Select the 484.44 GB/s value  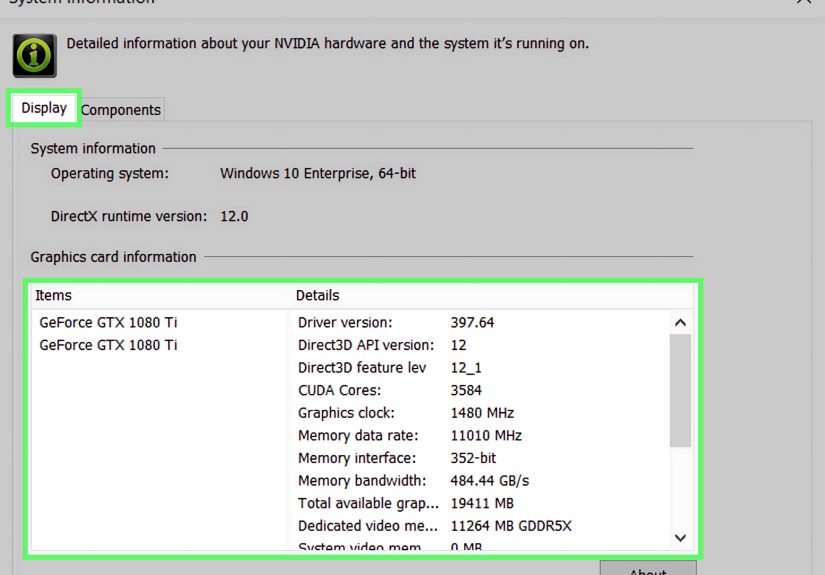[x=489, y=481]
